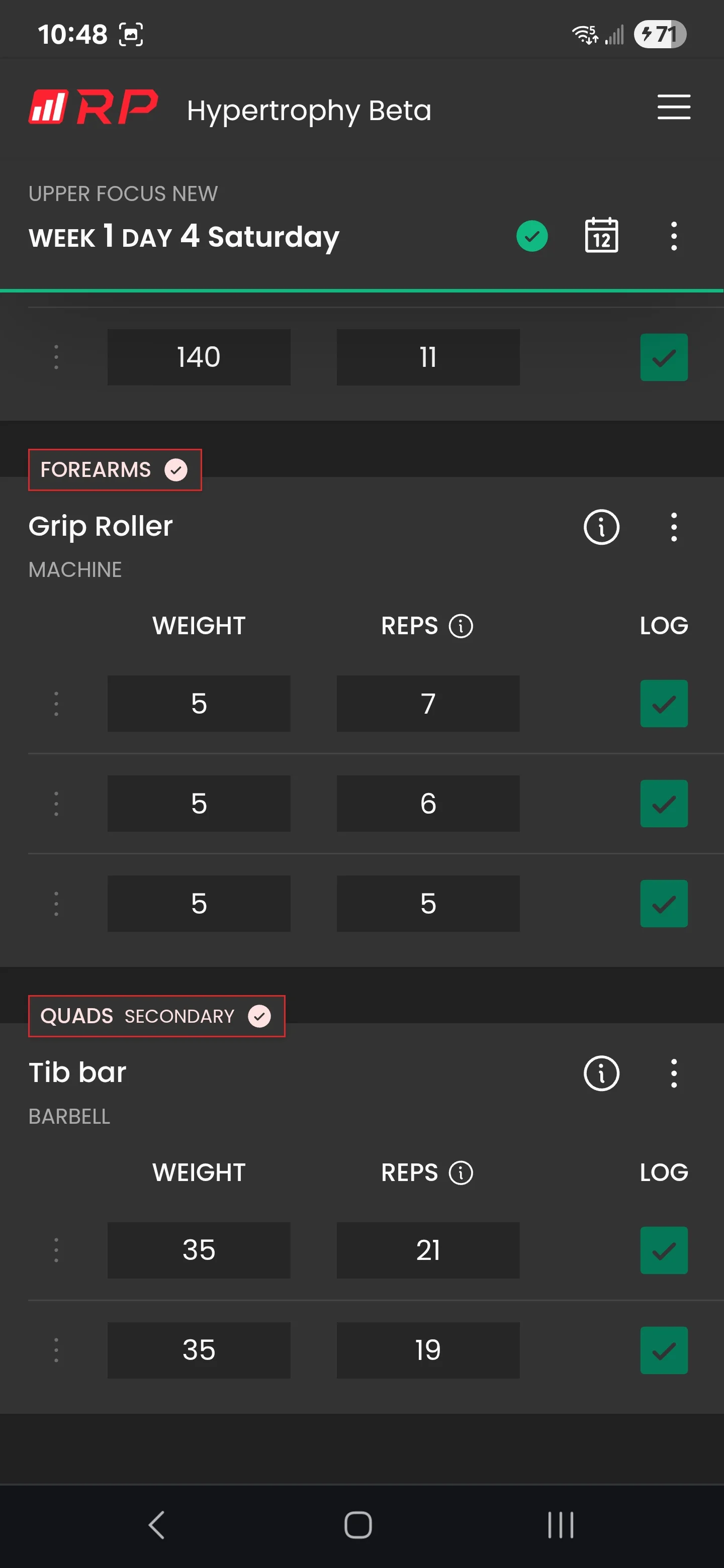Show info for Tib bar exercise

coord(601,1073)
